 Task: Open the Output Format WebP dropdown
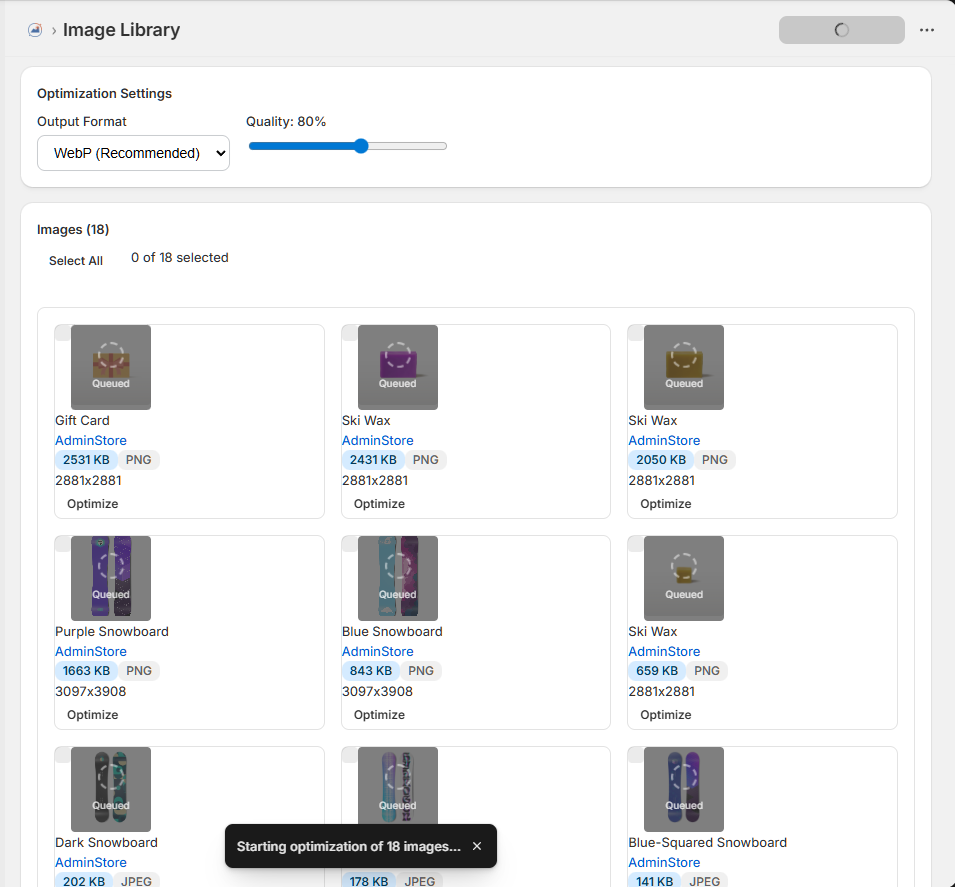click(x=133, y=153)
